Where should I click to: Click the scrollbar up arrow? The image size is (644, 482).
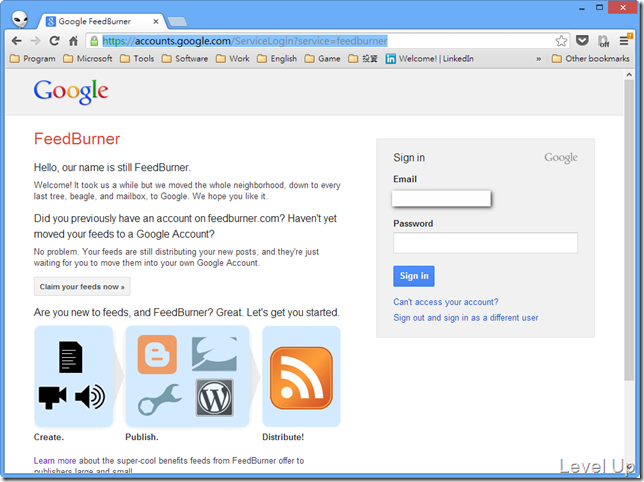point(629,74)
